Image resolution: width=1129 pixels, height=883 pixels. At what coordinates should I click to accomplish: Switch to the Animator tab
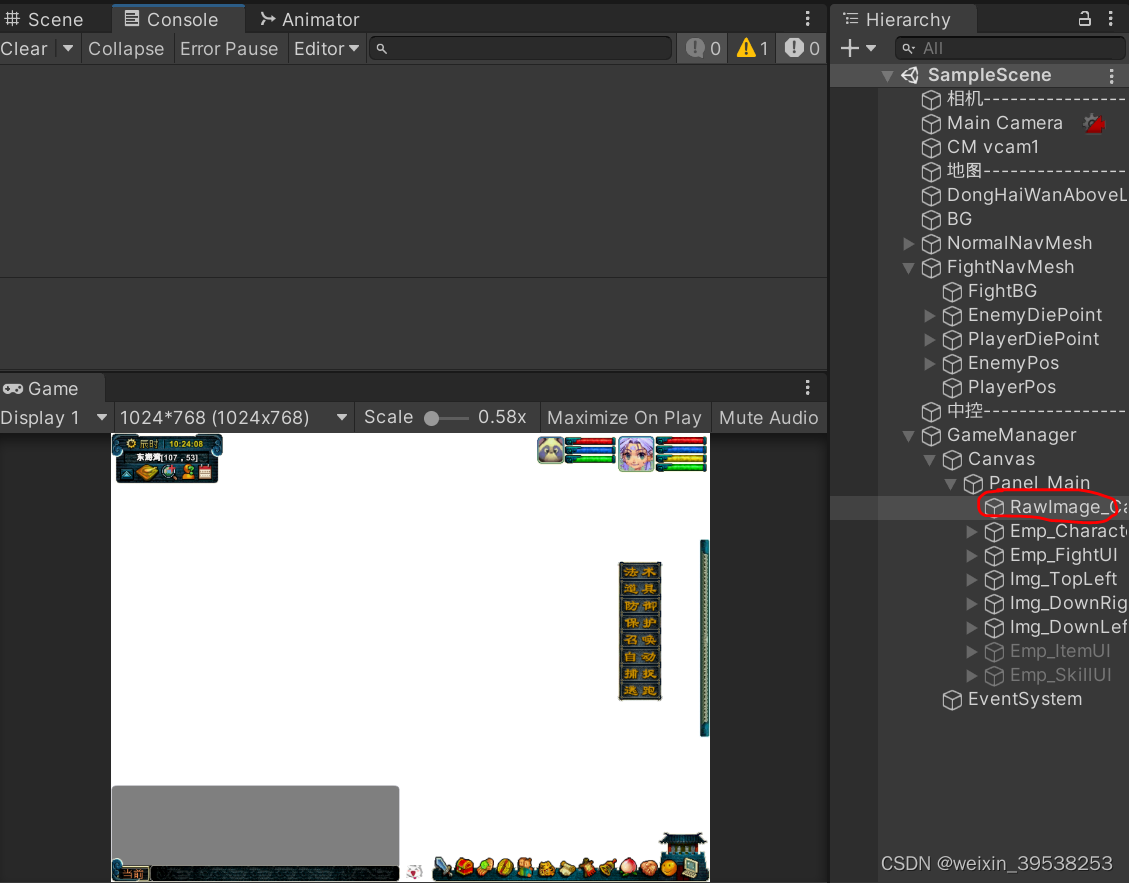(x=310, y=19)
